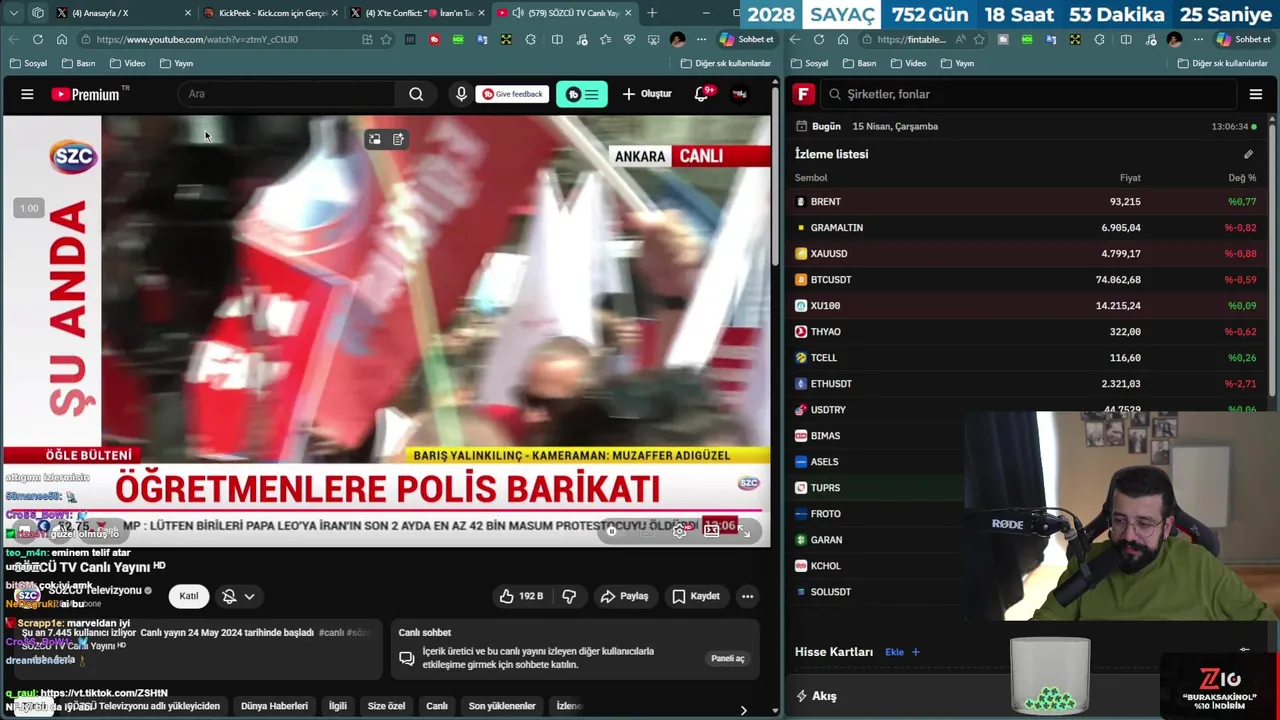Open Copilot Sohbet et in right browser

1243,39
